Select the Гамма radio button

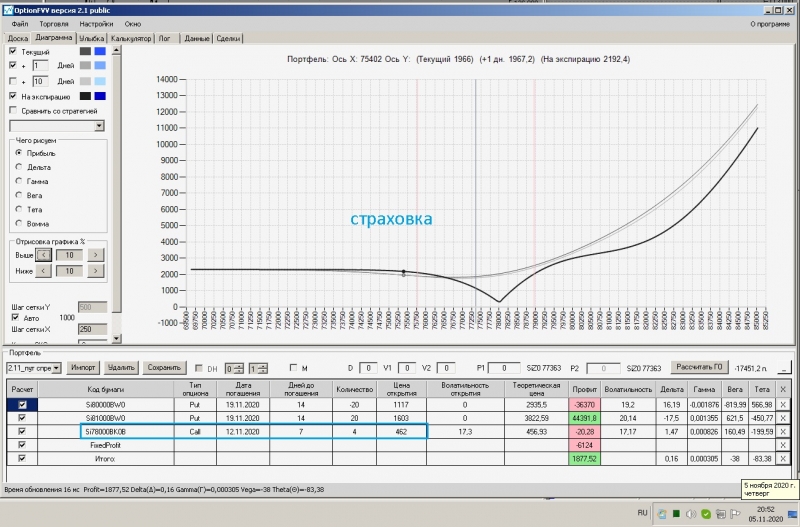[x=19, y=181]
